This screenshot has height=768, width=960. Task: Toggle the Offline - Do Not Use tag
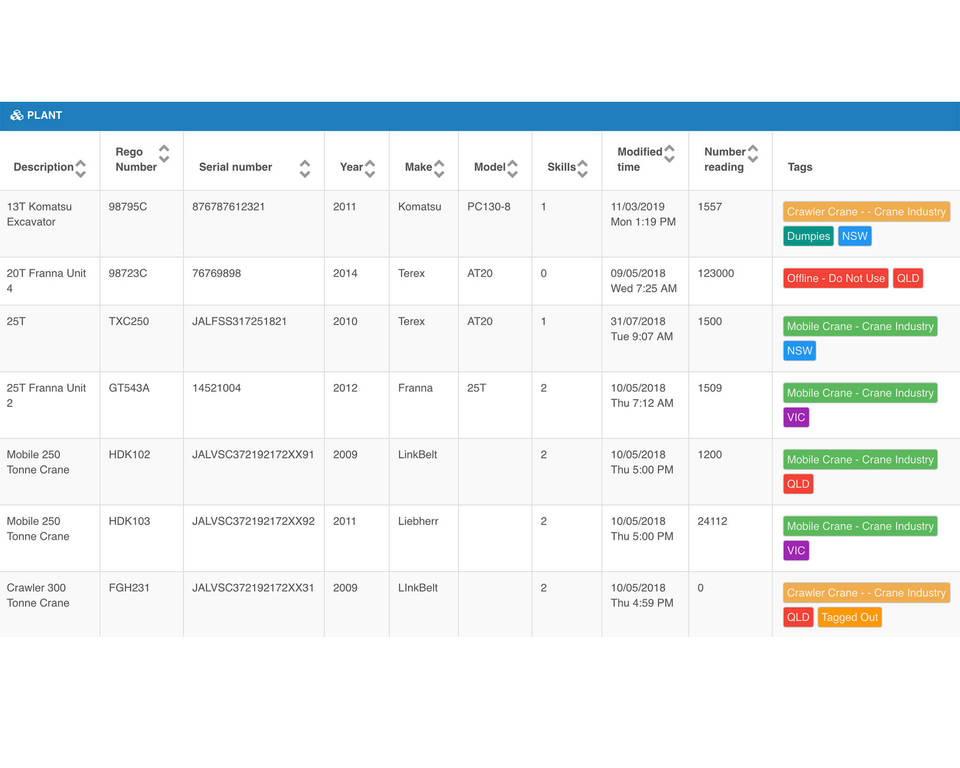coord(835,278)
